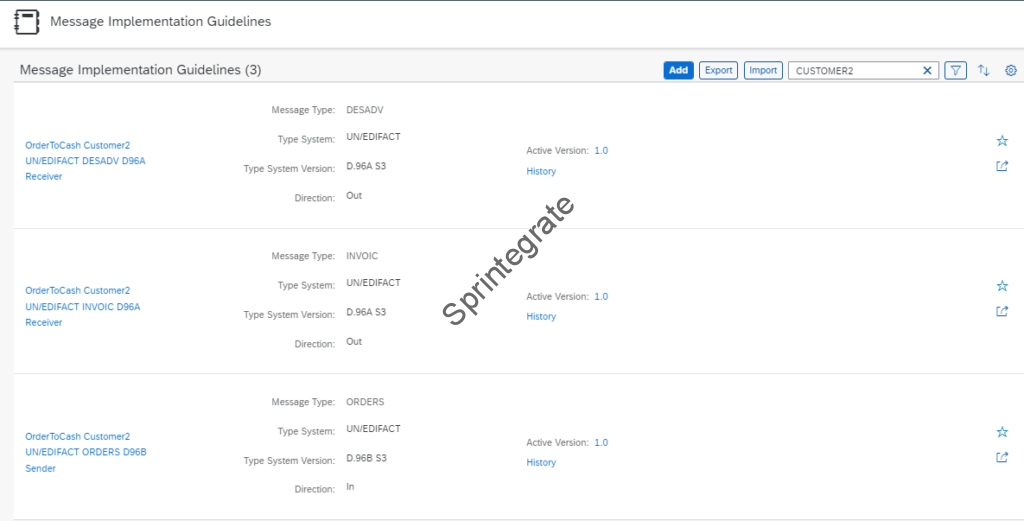
Task: Click D.96A S3 value in INVOIC row
Action: 366,312
